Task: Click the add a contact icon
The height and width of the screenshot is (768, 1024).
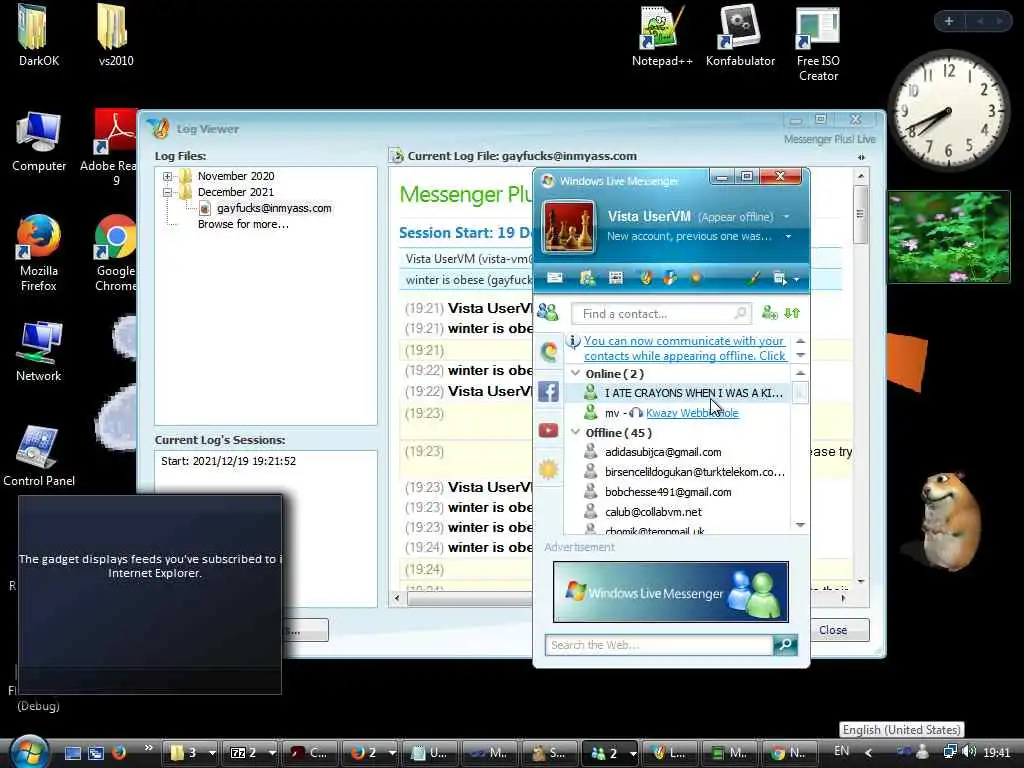Action: pyautogui.click(x=769, y=313)
